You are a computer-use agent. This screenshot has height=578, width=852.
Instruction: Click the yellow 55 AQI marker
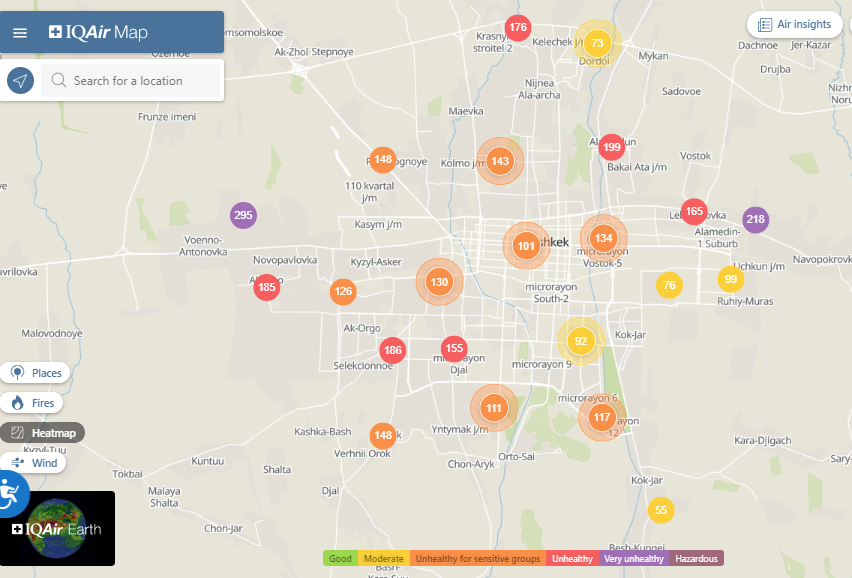[660, 510]
